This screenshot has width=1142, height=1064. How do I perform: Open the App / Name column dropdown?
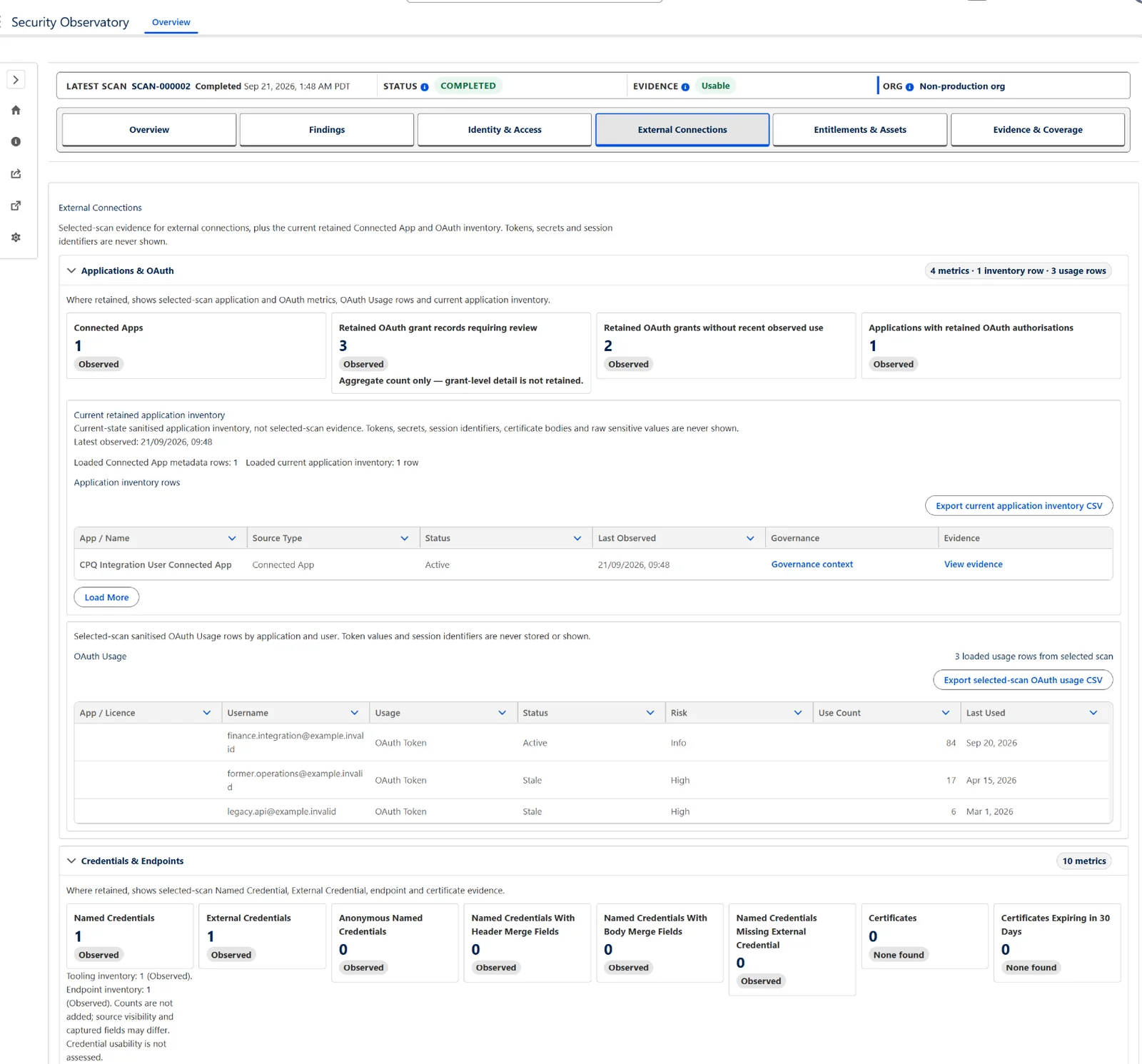pos(232,538)
